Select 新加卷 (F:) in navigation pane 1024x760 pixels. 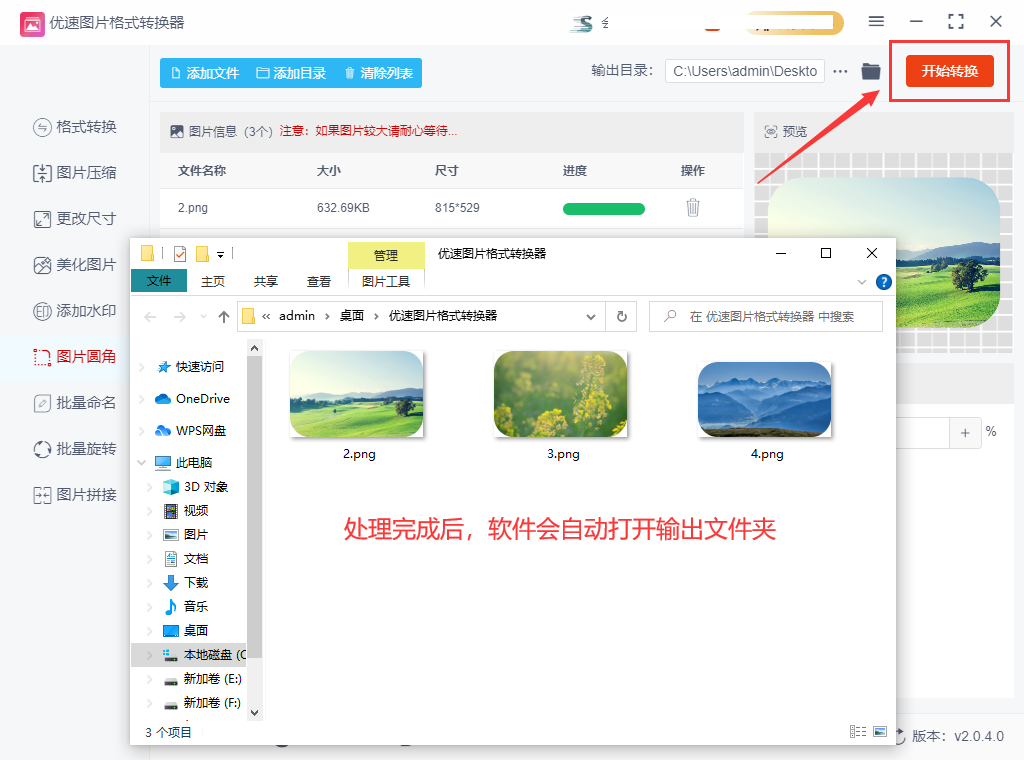(202, 703)
